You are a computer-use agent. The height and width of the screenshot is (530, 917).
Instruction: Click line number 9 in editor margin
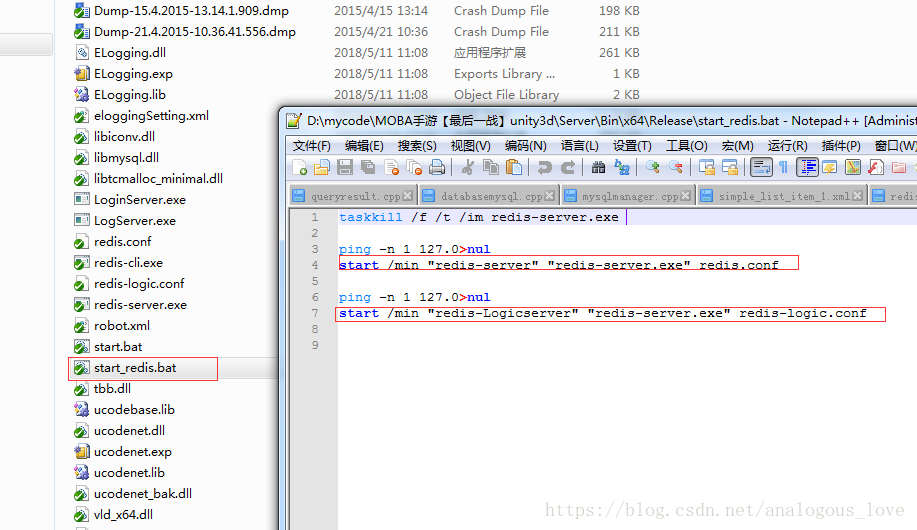point(315,345)
